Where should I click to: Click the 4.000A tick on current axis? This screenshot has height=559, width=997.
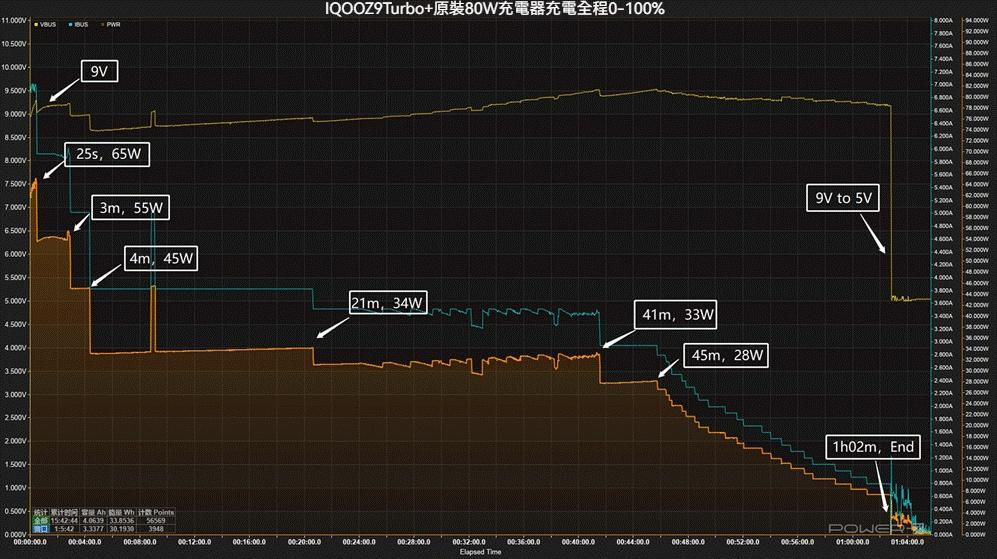944,278
